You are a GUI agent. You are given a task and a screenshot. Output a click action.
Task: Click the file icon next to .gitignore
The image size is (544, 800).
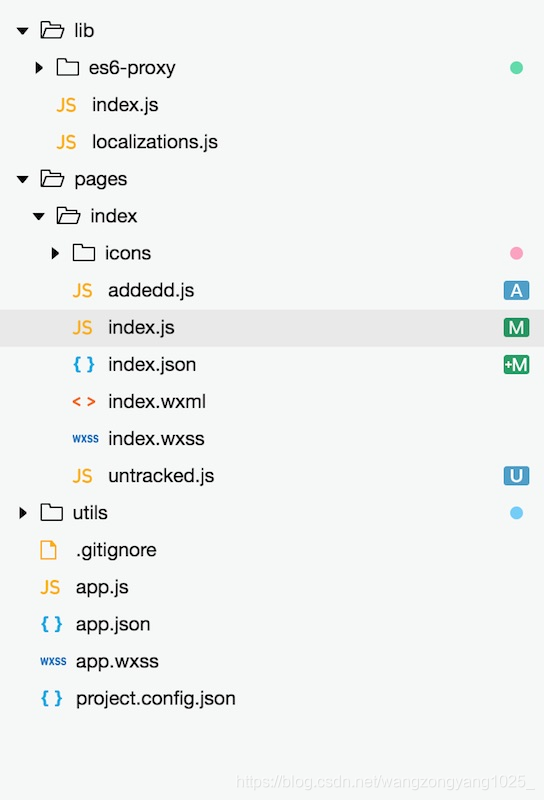[x=48, y=550]
